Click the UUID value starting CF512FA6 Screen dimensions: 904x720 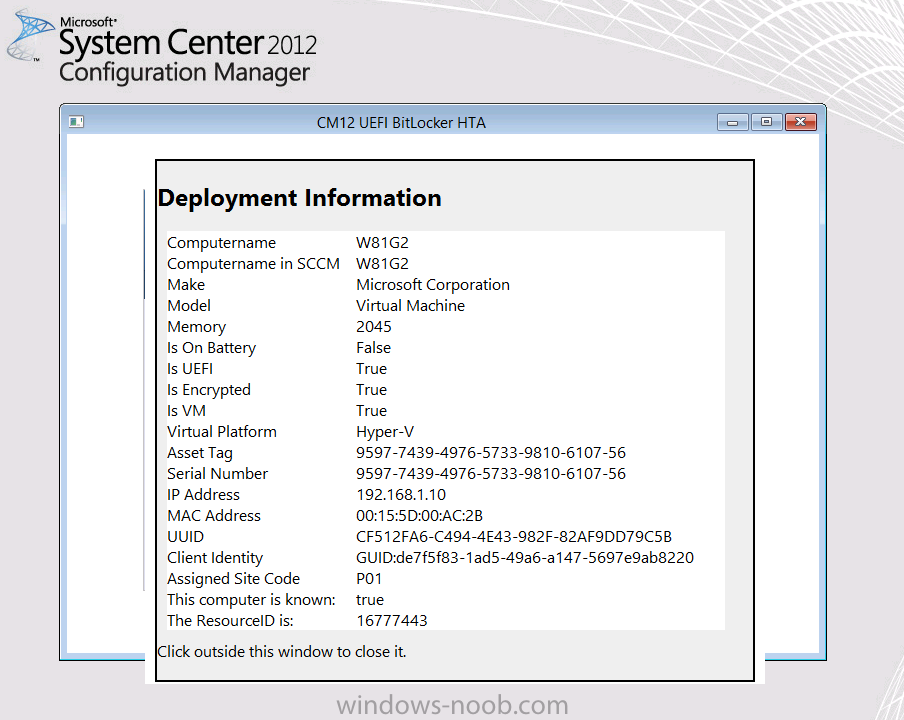coord(514,537)
